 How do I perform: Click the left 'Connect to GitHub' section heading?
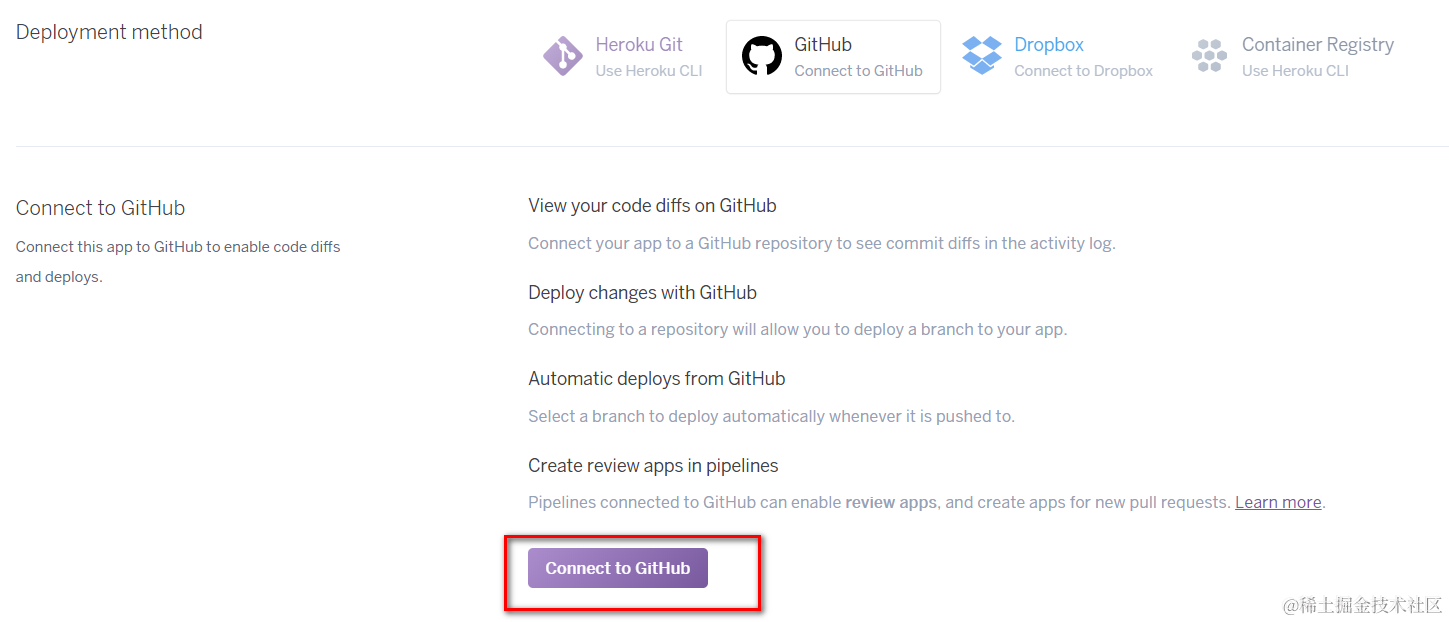click(100, 208)
